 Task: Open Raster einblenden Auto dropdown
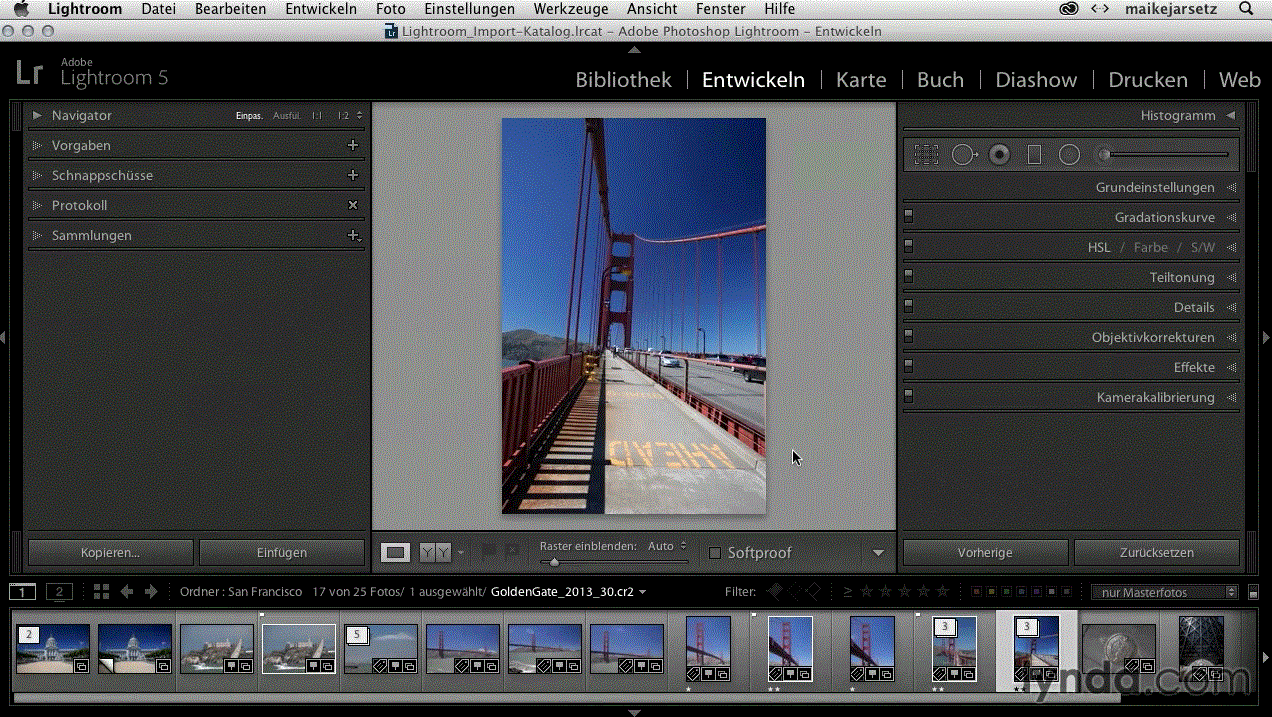[x=667, y=546]
